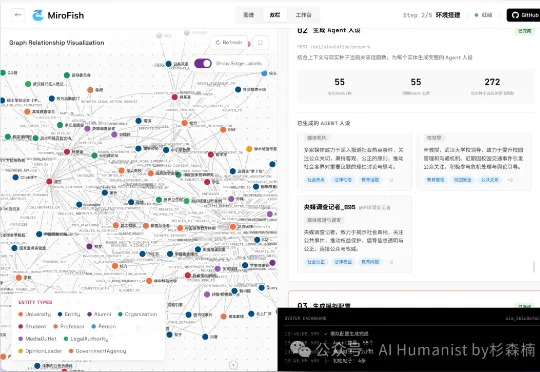Image resolution: width=540 pixels, height=372 pixels.
Task: Click the small circular icon below the graph
Action: [x=233, y=364]
